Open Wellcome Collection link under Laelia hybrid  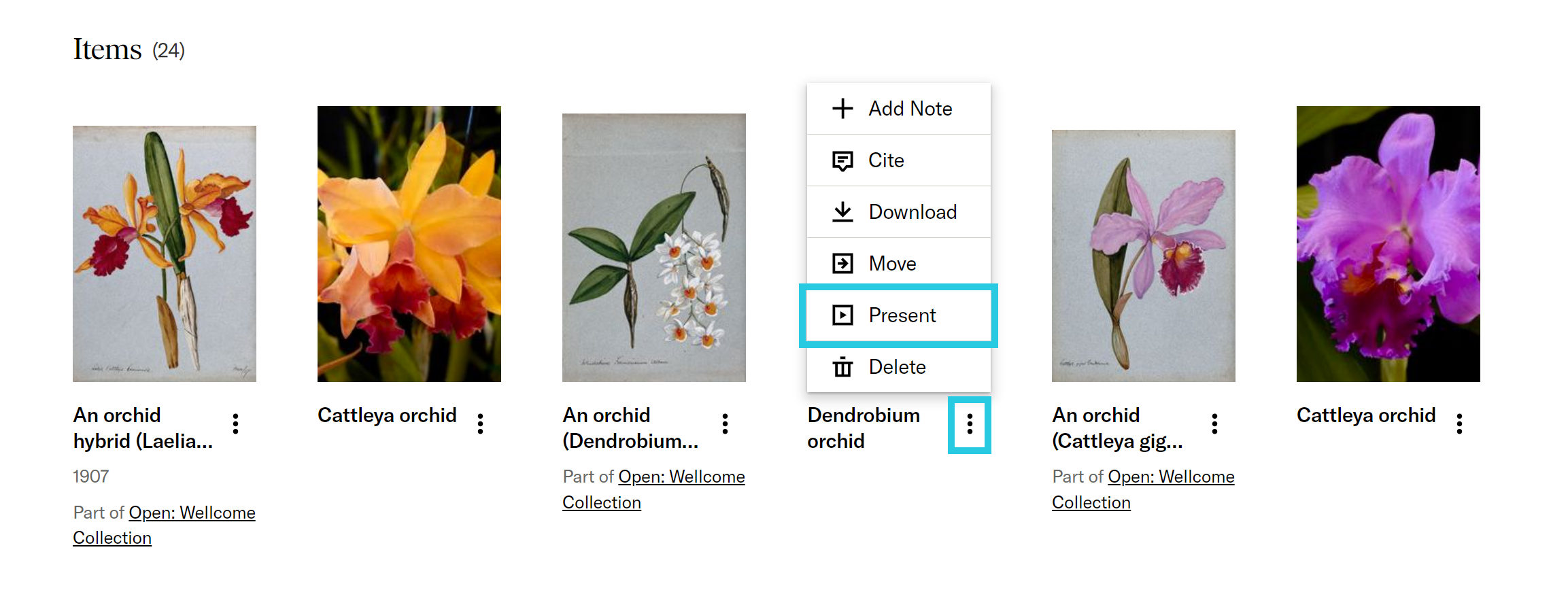click(164, 525)
